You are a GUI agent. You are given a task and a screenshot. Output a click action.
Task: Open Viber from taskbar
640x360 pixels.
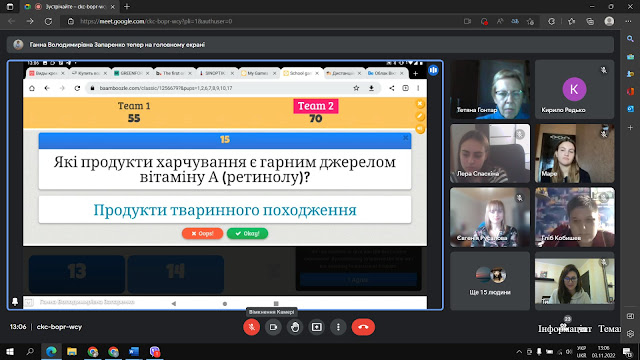tap(155, 351)
